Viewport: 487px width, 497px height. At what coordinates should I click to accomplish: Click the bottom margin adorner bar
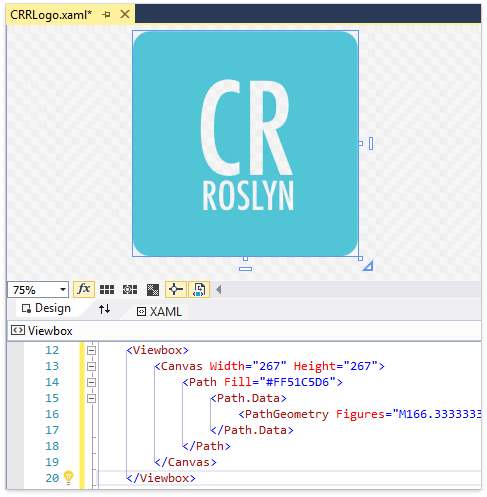pyautogui.click(x=245, y=269)
